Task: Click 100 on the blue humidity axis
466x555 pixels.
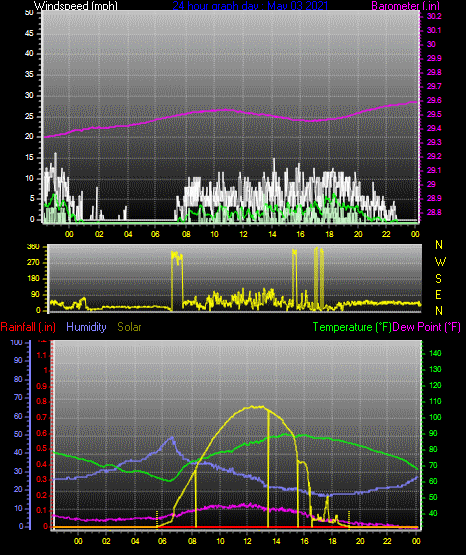Action: point(16,343)
